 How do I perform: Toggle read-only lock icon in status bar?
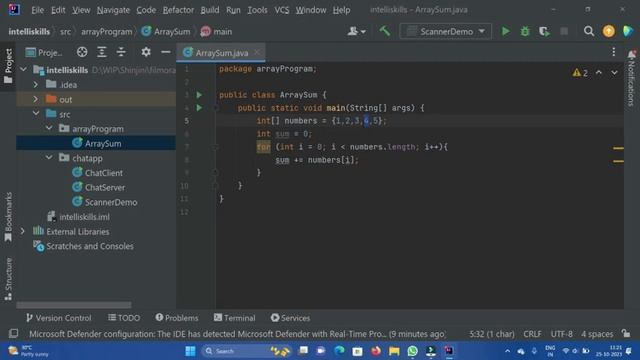pyautogui.click(x=626, y=333)
